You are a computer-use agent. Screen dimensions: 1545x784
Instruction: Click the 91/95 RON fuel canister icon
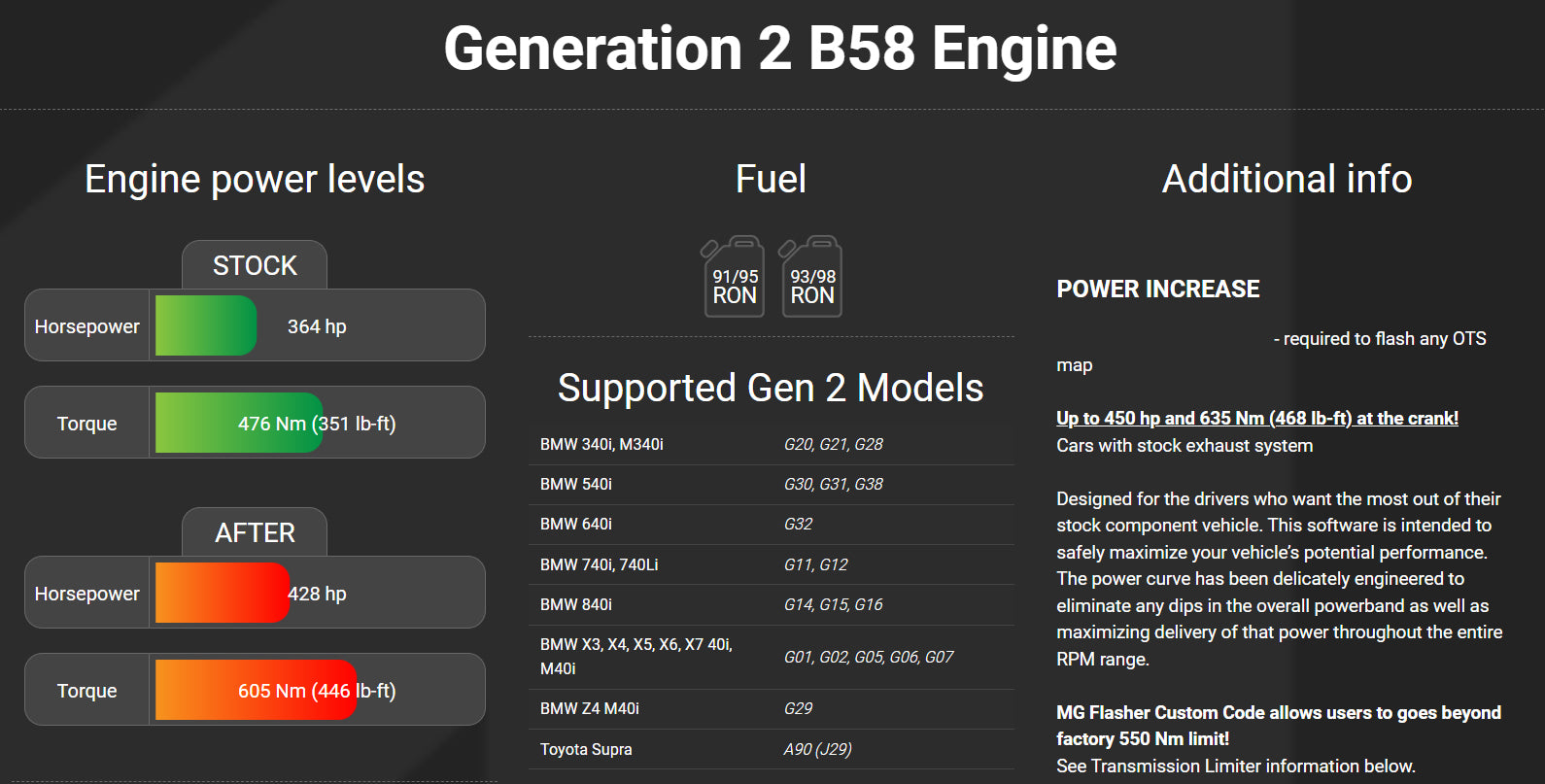(734, 277)
